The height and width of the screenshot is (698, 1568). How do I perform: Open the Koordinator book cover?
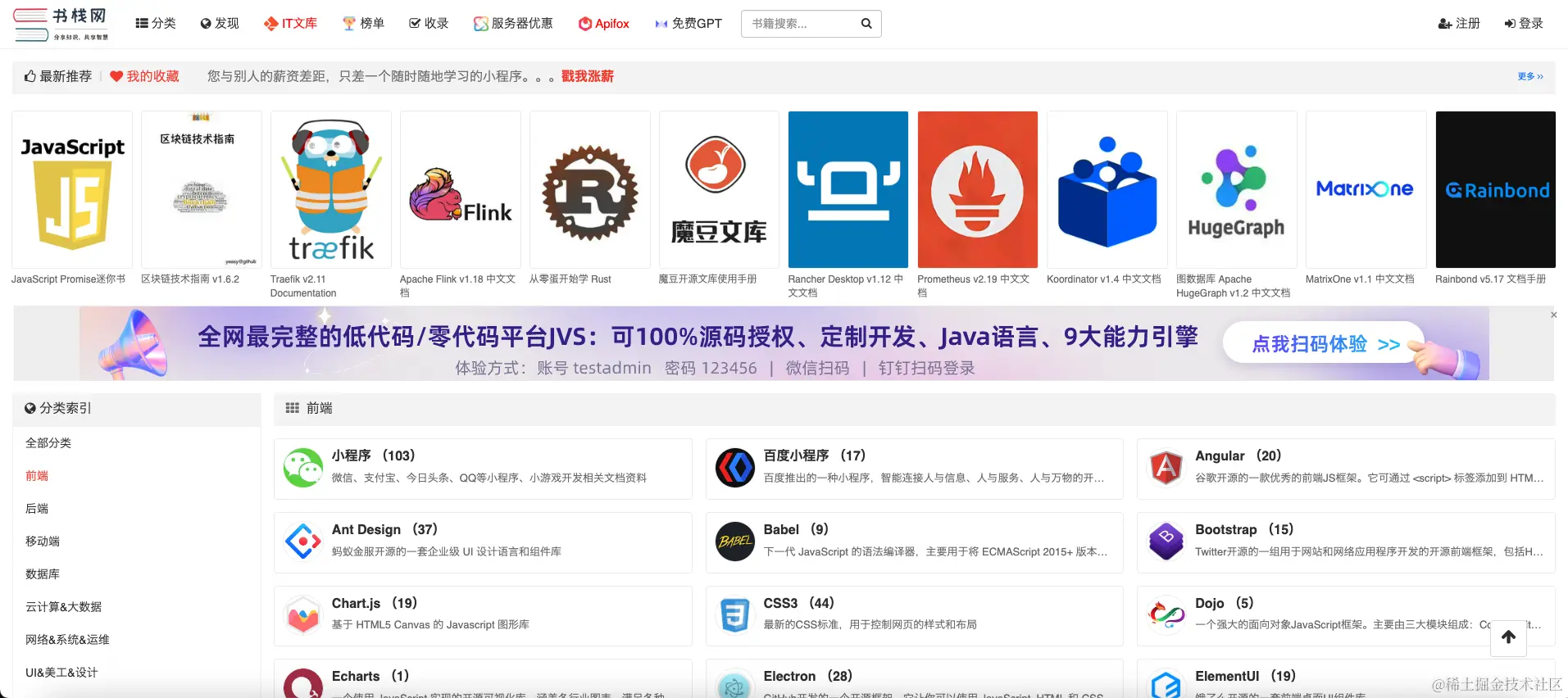(1107, 189)
